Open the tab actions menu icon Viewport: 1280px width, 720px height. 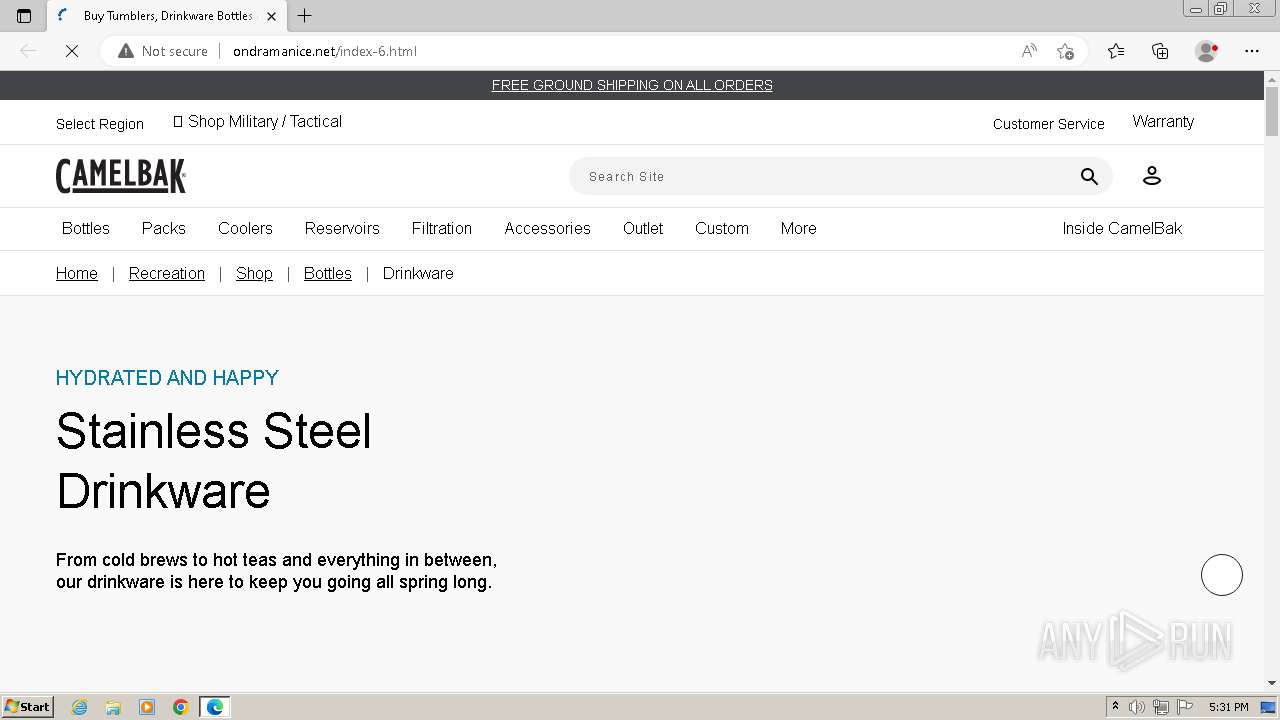[x=24, y=15]
